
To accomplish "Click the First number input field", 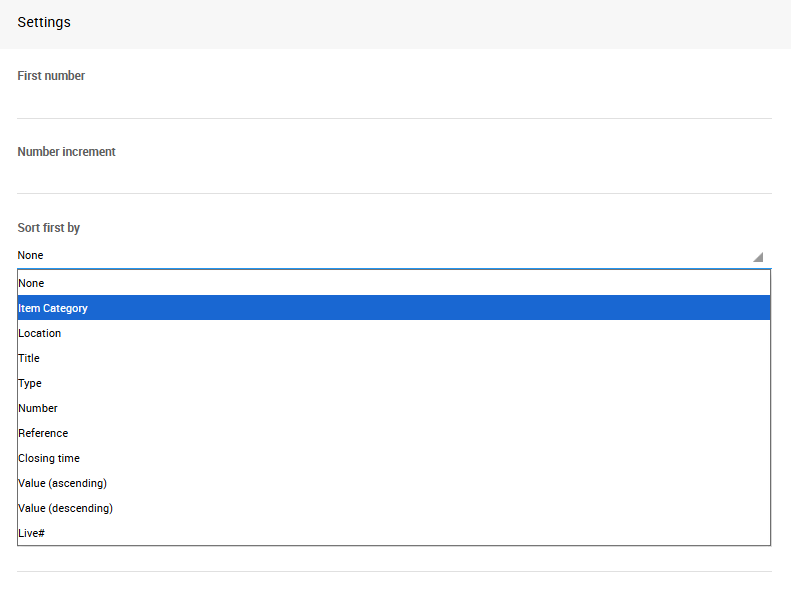I will [394, 103].
